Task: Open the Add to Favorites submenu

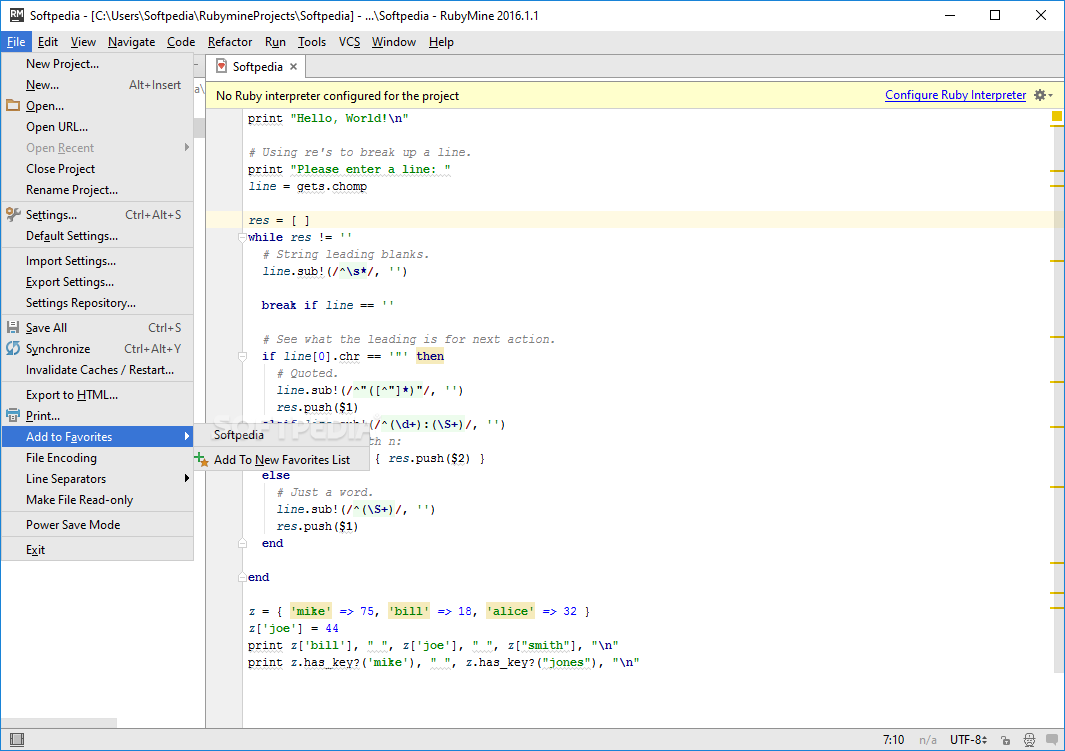Action: (x=97, y=437)
